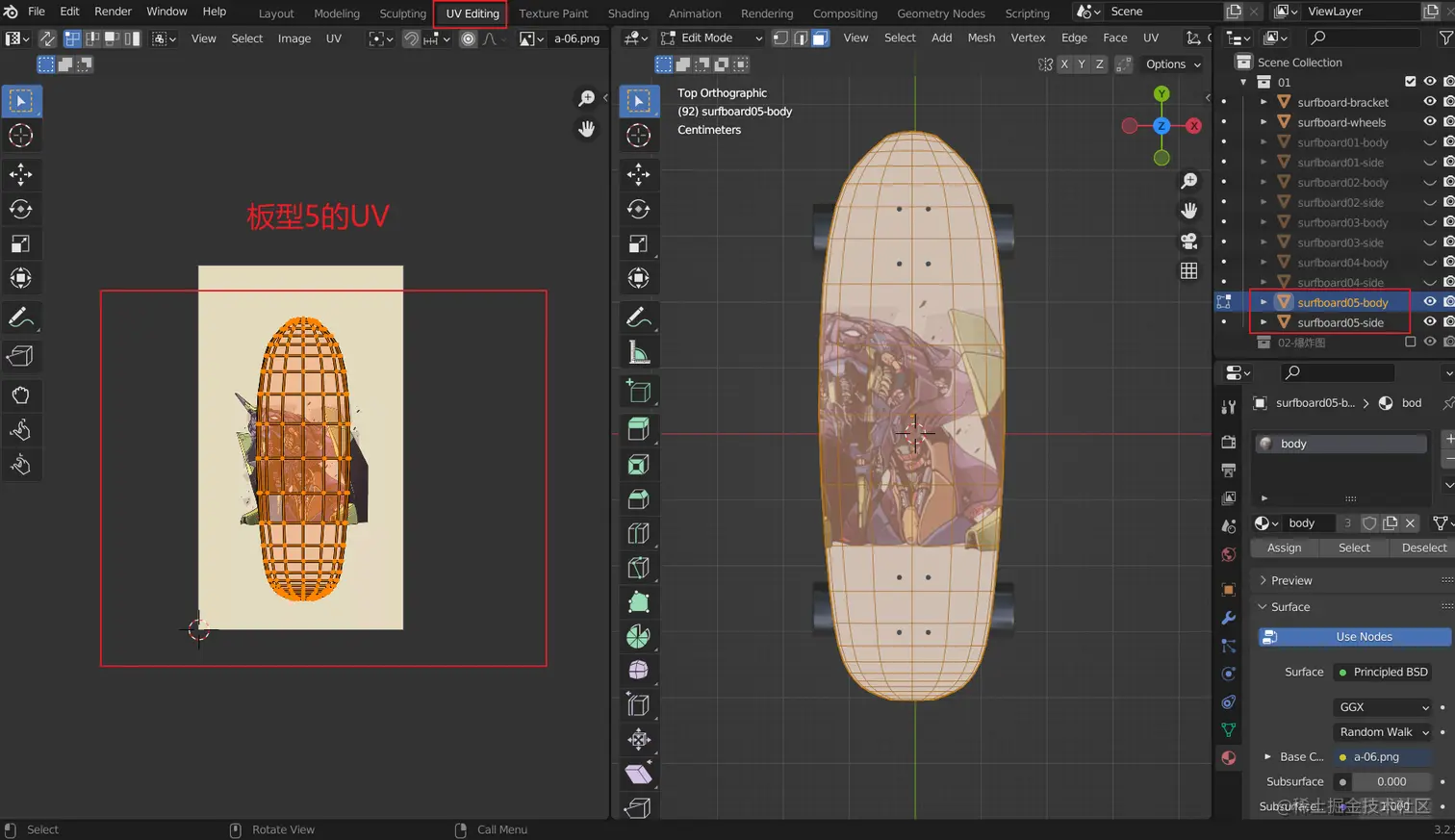Select the Move tool in 3D viewport

pyautogui.click(x=638, y=174)
